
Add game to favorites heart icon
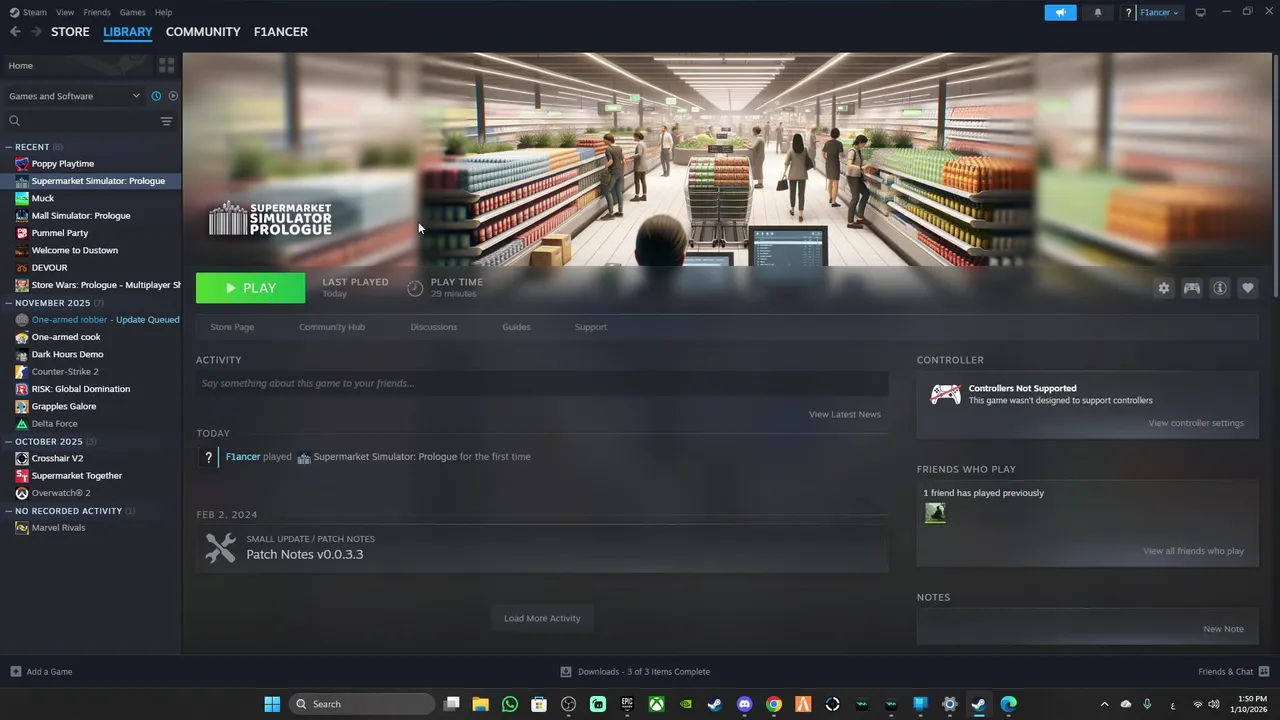pos(1248,288)
